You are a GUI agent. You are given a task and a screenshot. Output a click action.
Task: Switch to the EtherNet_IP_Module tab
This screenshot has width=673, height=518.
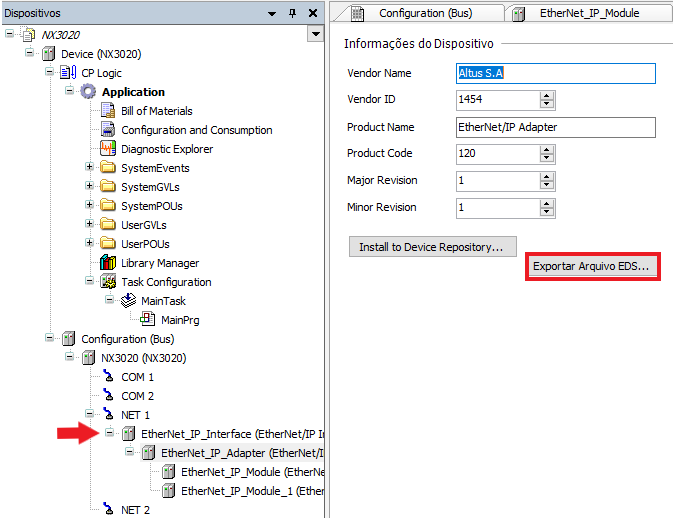(x=588, y=13)
